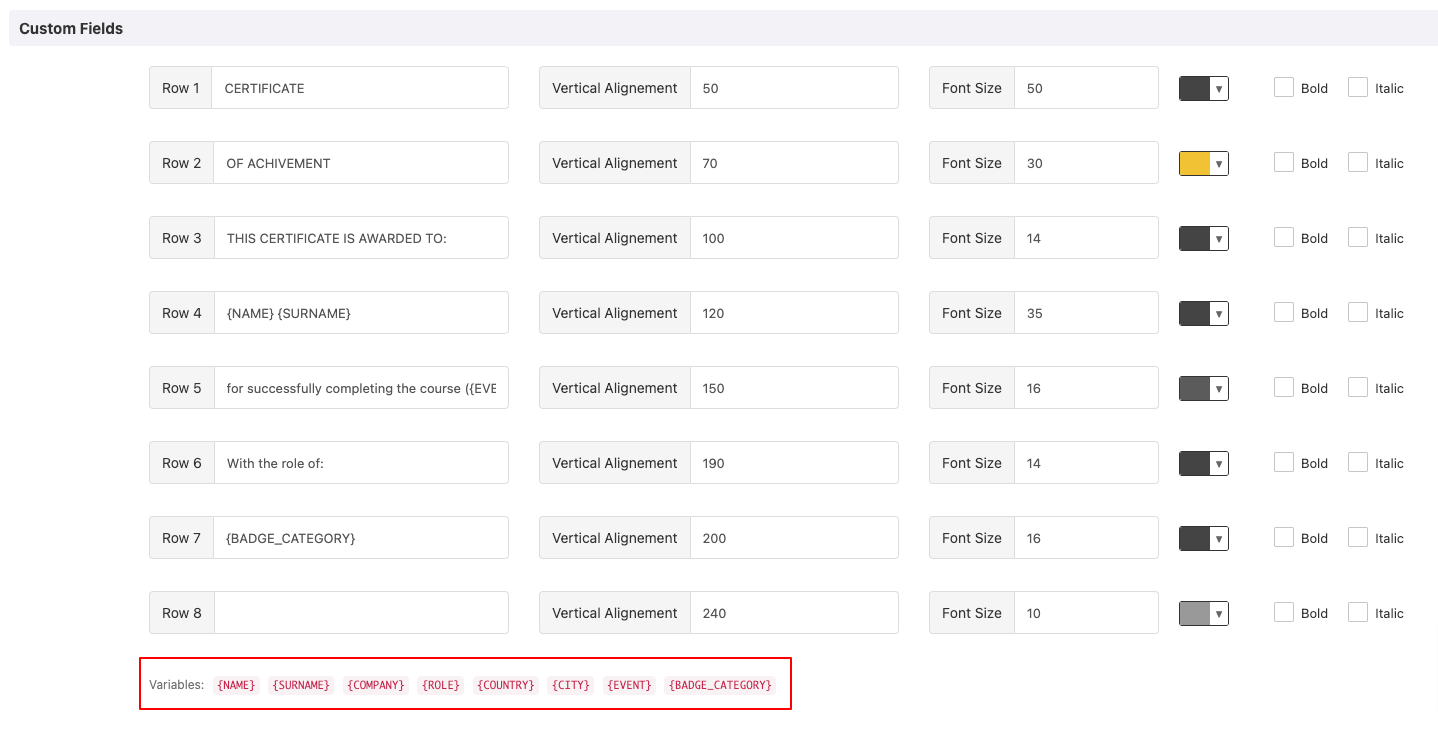Focus Row 3 Font Size field
This screenshot has height=731, width=1438.
(1086, 238)
